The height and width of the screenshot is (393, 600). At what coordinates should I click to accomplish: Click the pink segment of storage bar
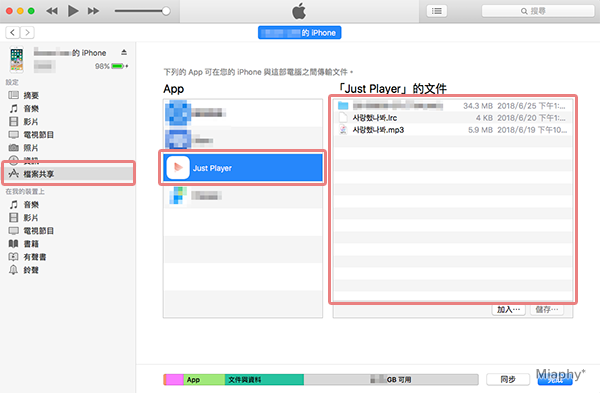click(175, 380)
